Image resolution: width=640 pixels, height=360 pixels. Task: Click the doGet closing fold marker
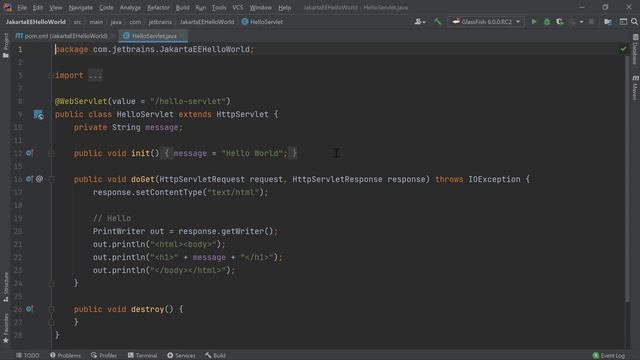click(51, 283)
